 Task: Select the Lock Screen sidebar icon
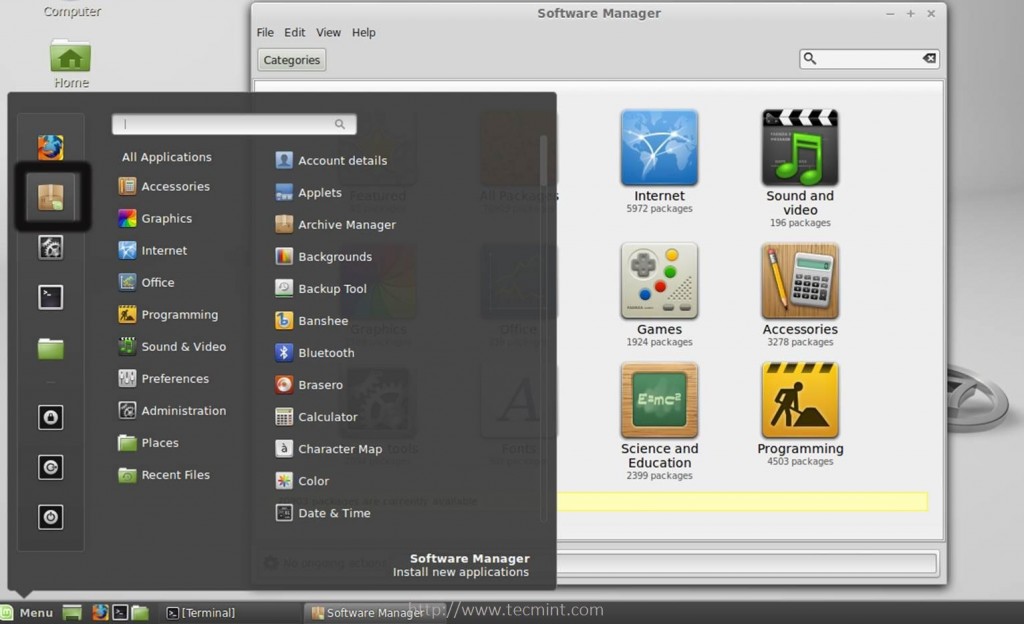(50, 417)
